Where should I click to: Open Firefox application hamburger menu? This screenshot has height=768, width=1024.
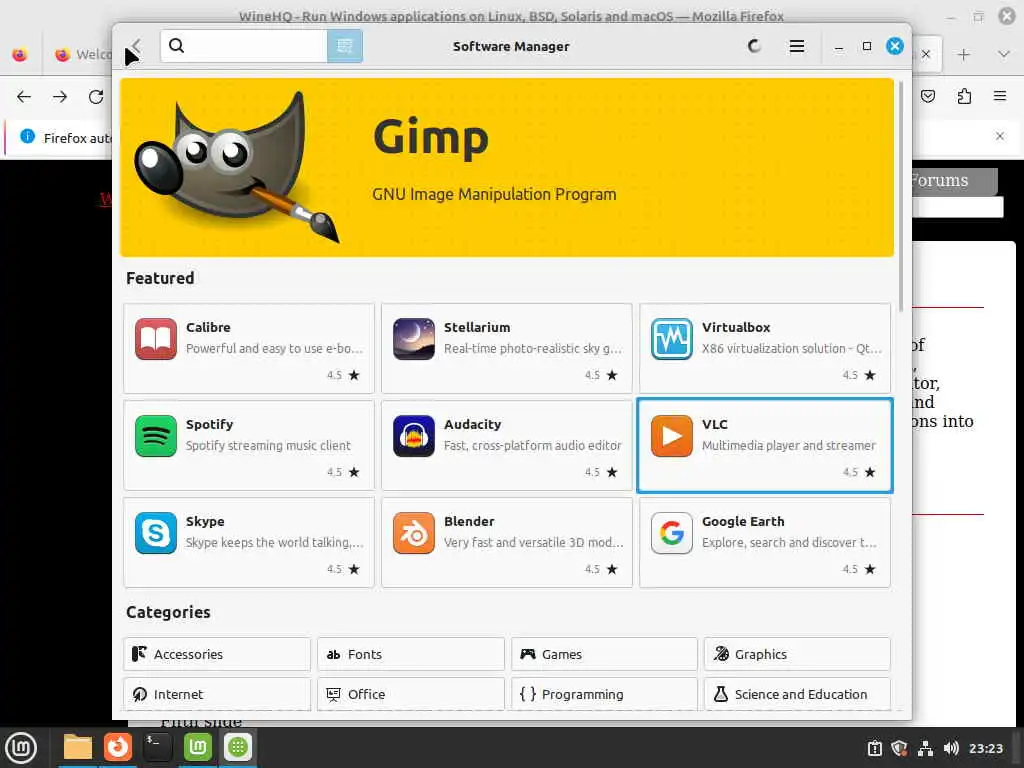click(x=1000, y=96)
